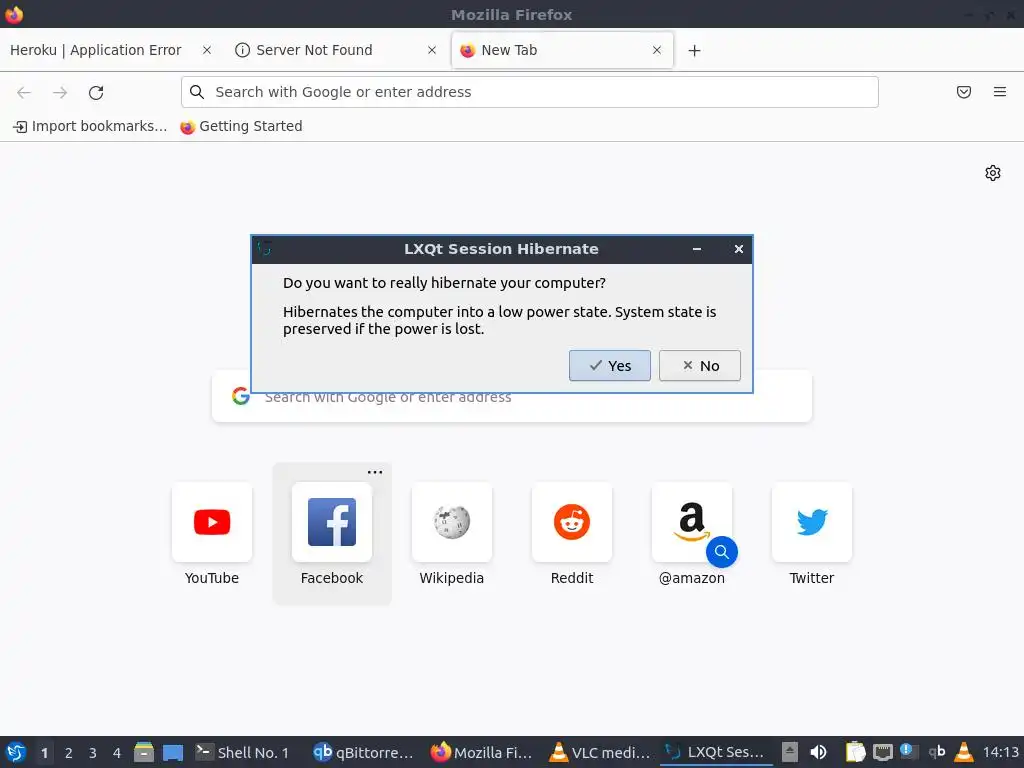This screenshot has height=768, width=1024.
Task: Go forward one page in Firefox
Action: 60,92
